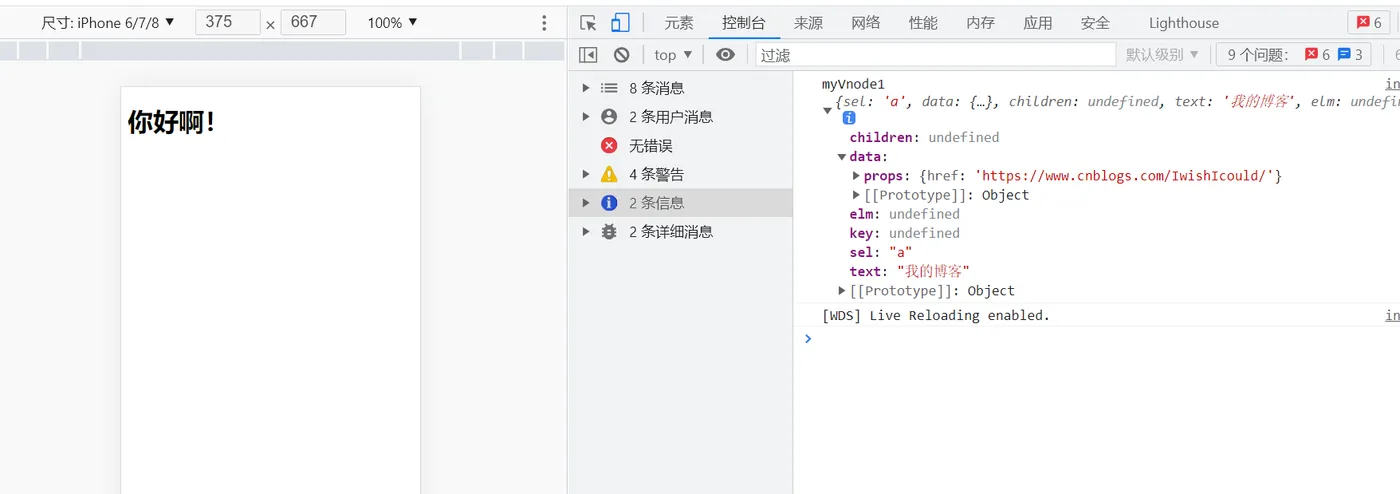Image resolution: width=1400 pixels, height=494 pixels.
Task: Open the 默认级别 log level dropdown
Action: click(1162, 55)
